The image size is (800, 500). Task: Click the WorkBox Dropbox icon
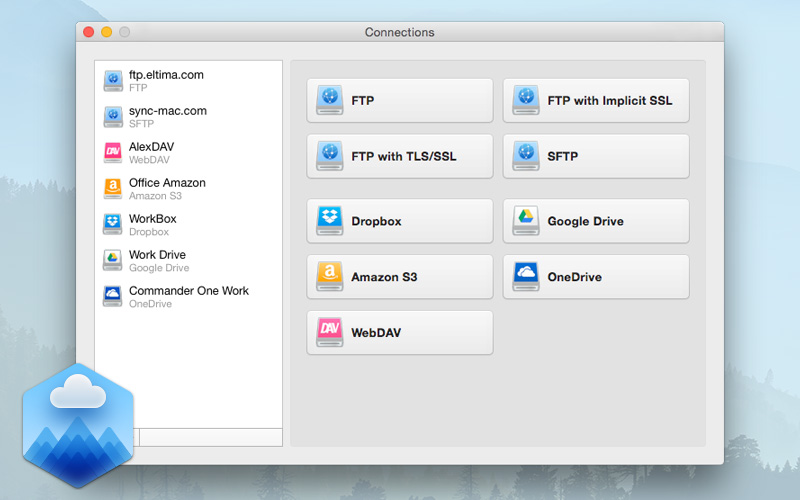(x=113, y=224)
